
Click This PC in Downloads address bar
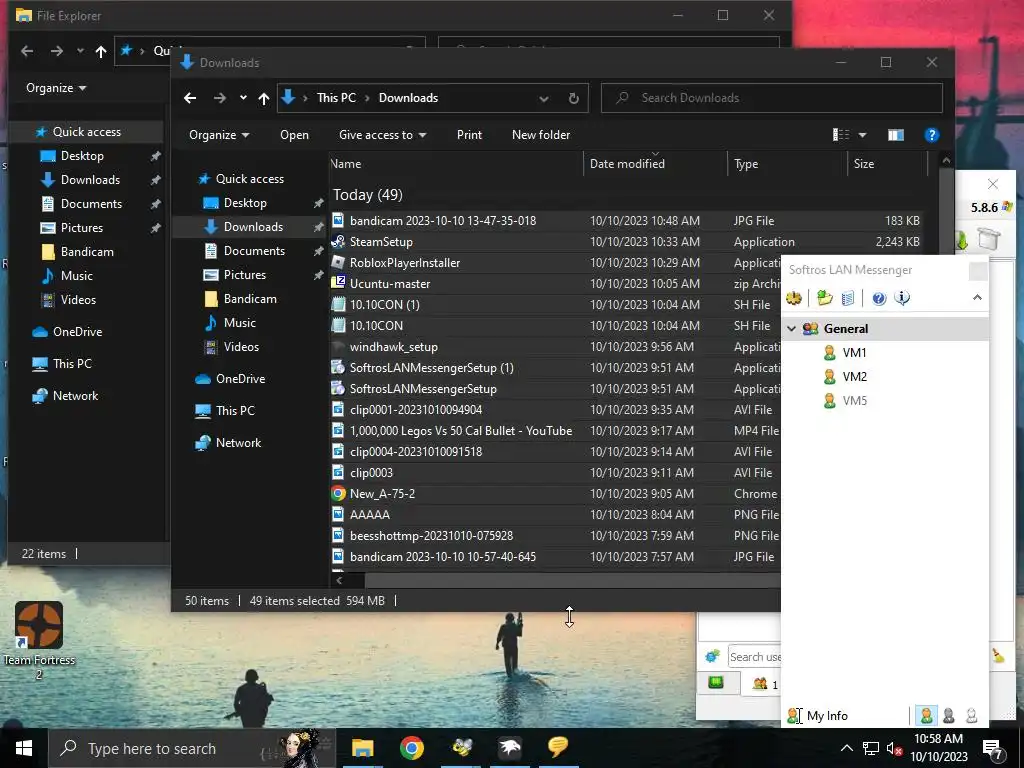point(336,98)
